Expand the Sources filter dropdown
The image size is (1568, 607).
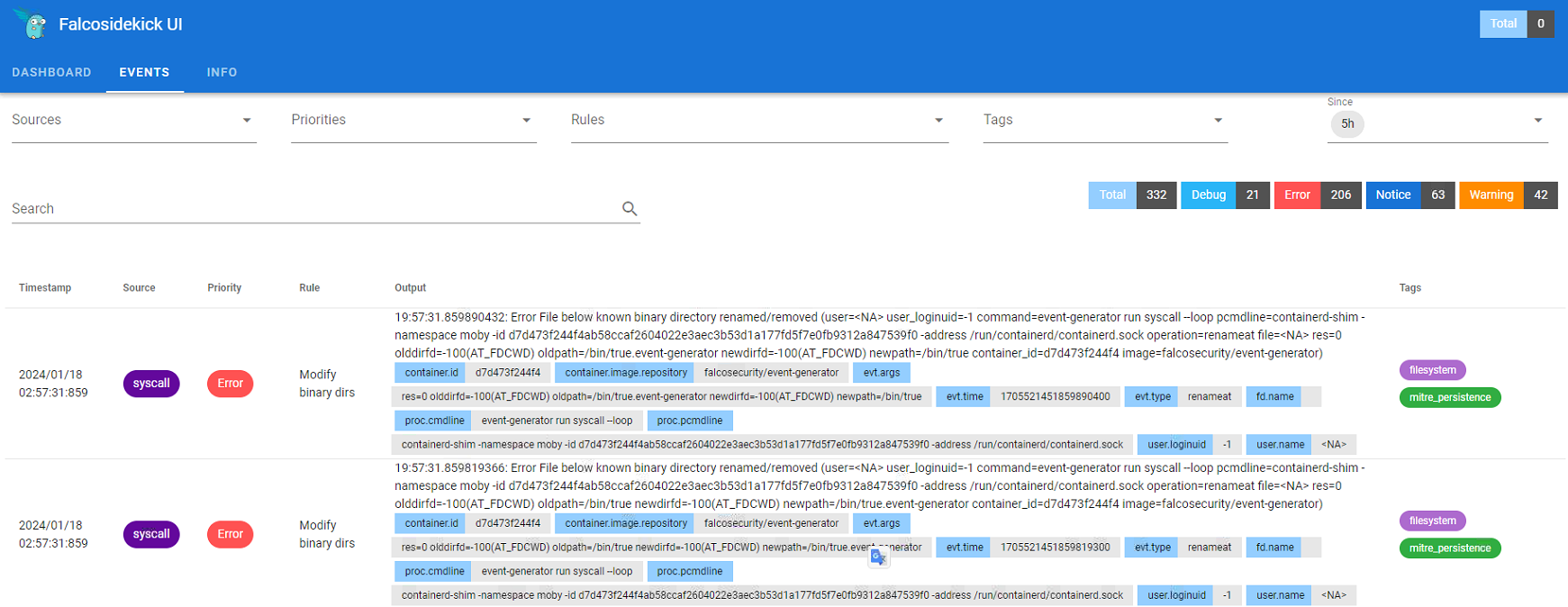[134, 121]
